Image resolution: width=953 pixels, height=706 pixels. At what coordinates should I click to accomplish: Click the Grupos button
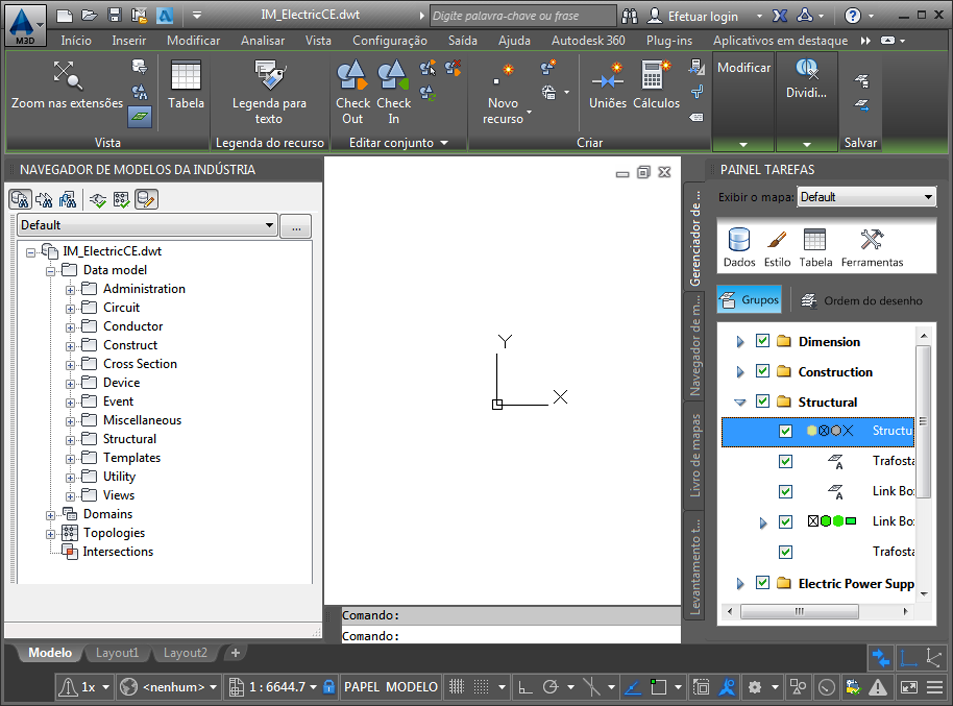point(749,300)
